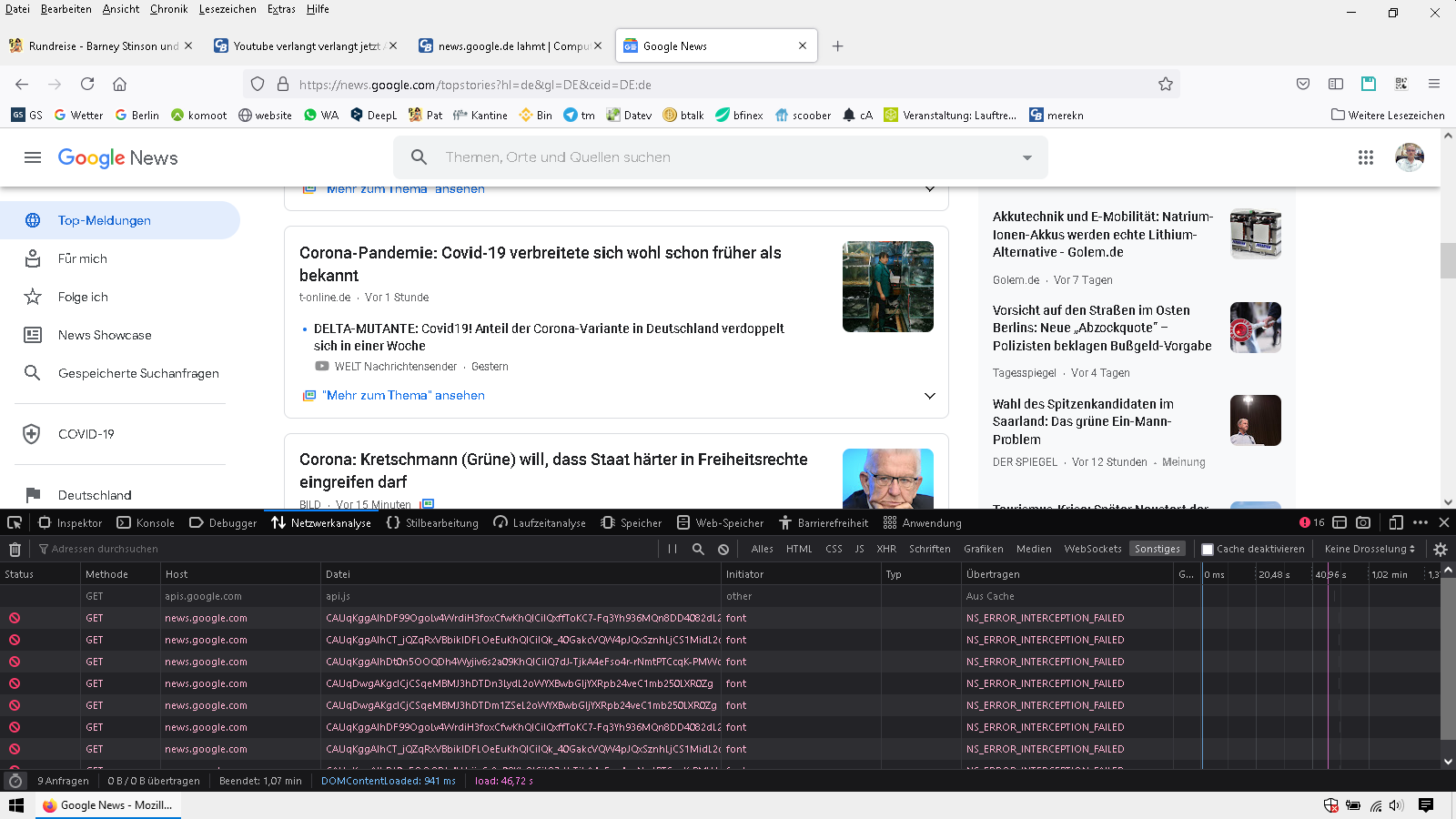The image size is (1456, 819).
Task: Switch to the Konsole tab
Action: tap(146, 522)
